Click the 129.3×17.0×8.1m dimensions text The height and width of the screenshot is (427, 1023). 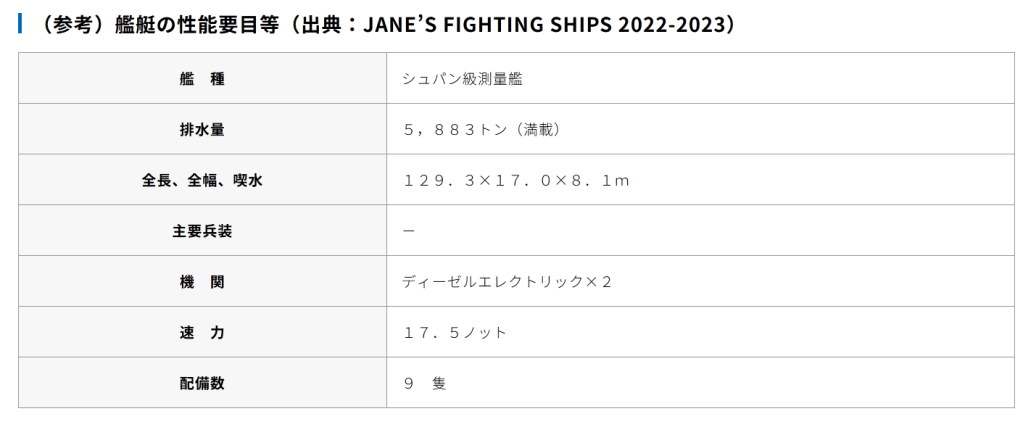coord(516,181)
